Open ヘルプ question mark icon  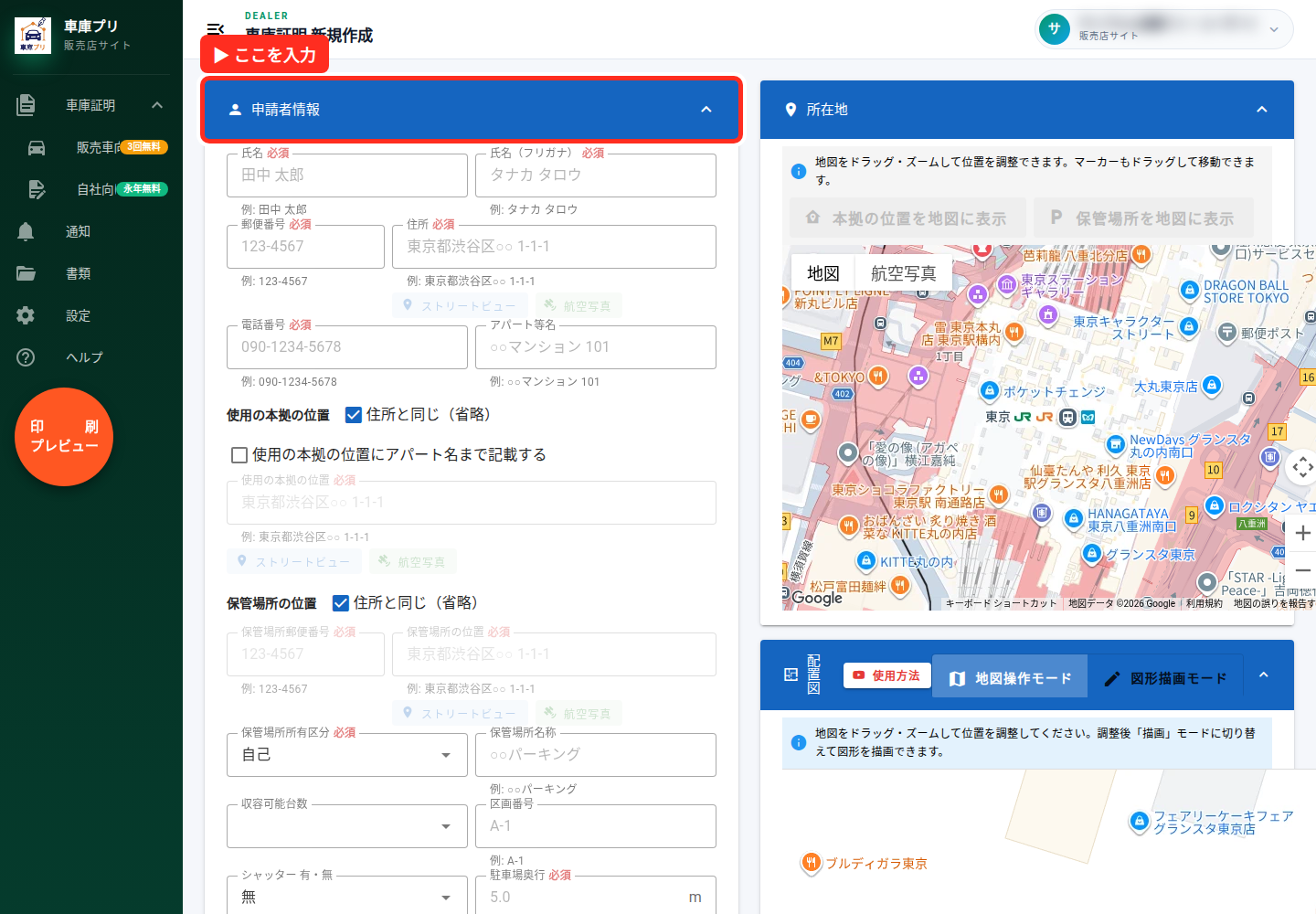click(26, 357)
